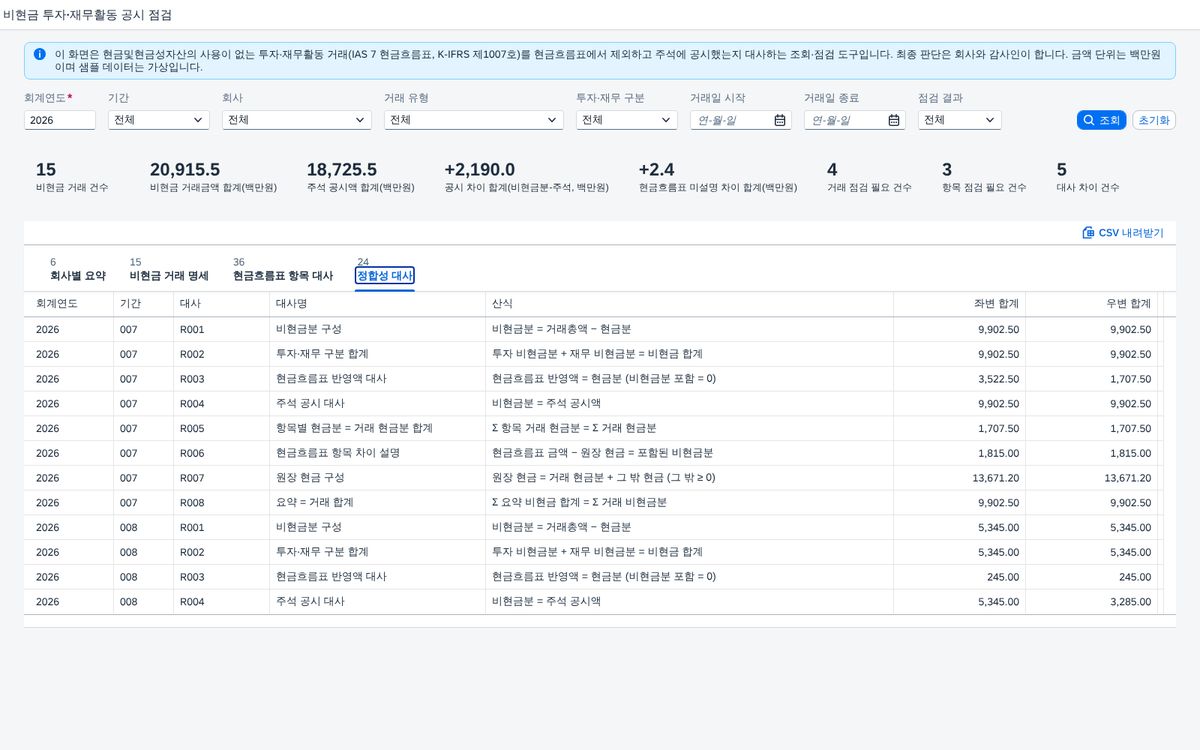Click the +2.4 현금흐름표 미설명 차이 KPI

click(x=717, y=177)
